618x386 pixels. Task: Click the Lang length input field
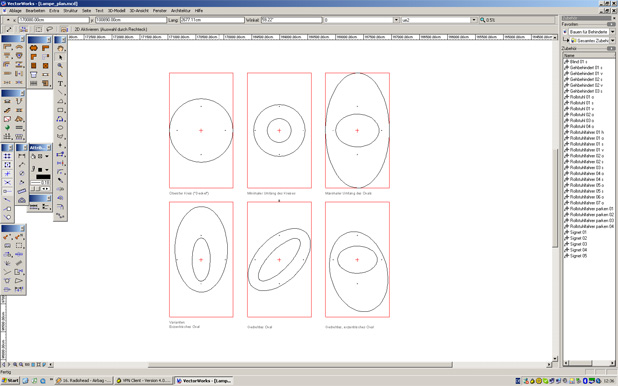click(x=211, y=20)
